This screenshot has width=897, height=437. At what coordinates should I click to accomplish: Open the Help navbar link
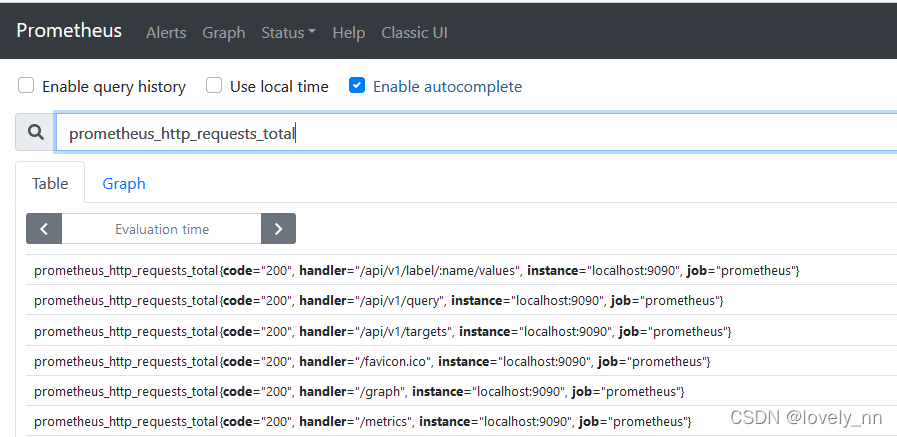point(348,33)
